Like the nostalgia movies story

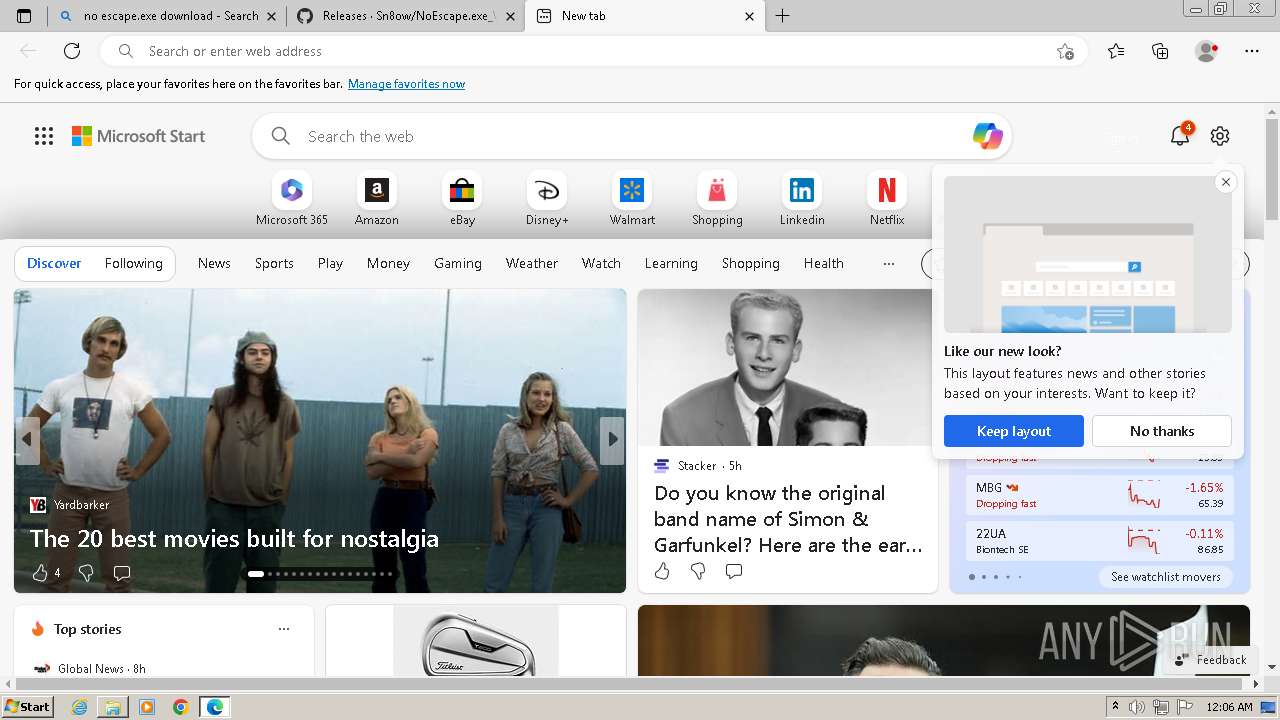[40, 573]
